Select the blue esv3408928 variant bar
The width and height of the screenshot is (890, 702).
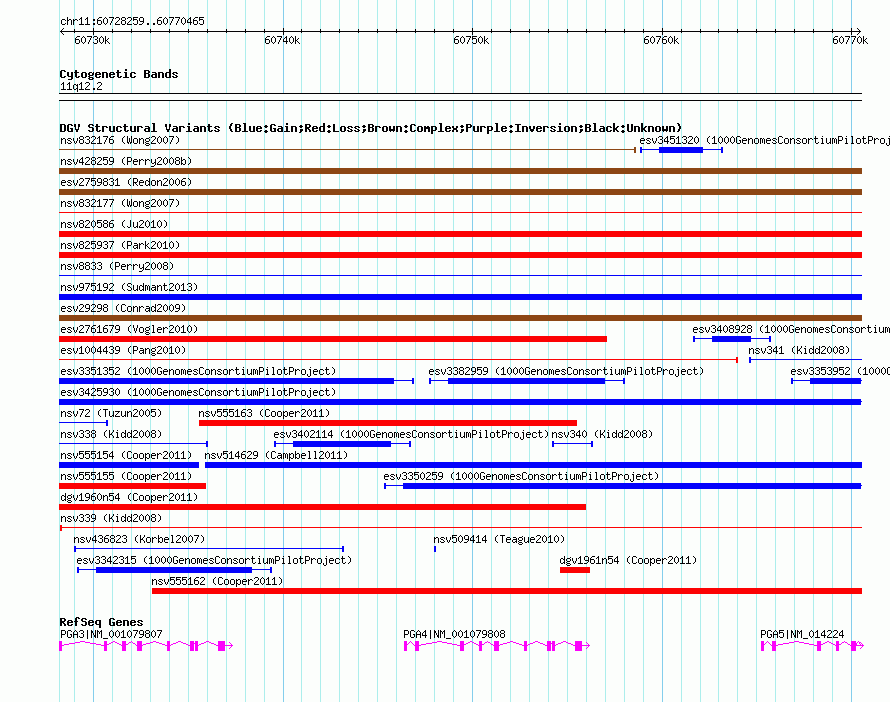tap(732, 339)
